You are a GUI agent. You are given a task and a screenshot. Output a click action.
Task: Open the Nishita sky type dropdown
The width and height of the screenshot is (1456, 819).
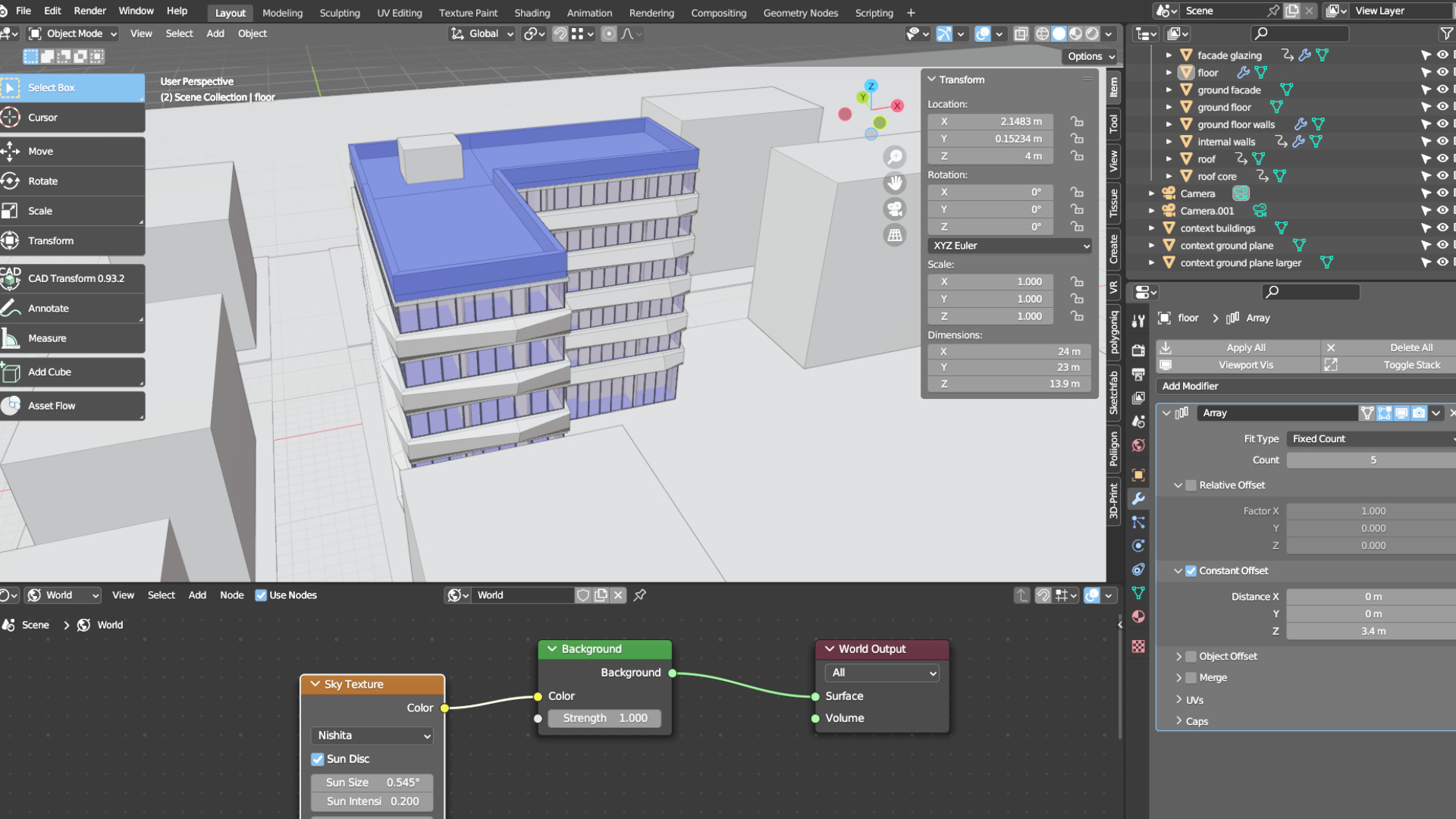[372, 735]
